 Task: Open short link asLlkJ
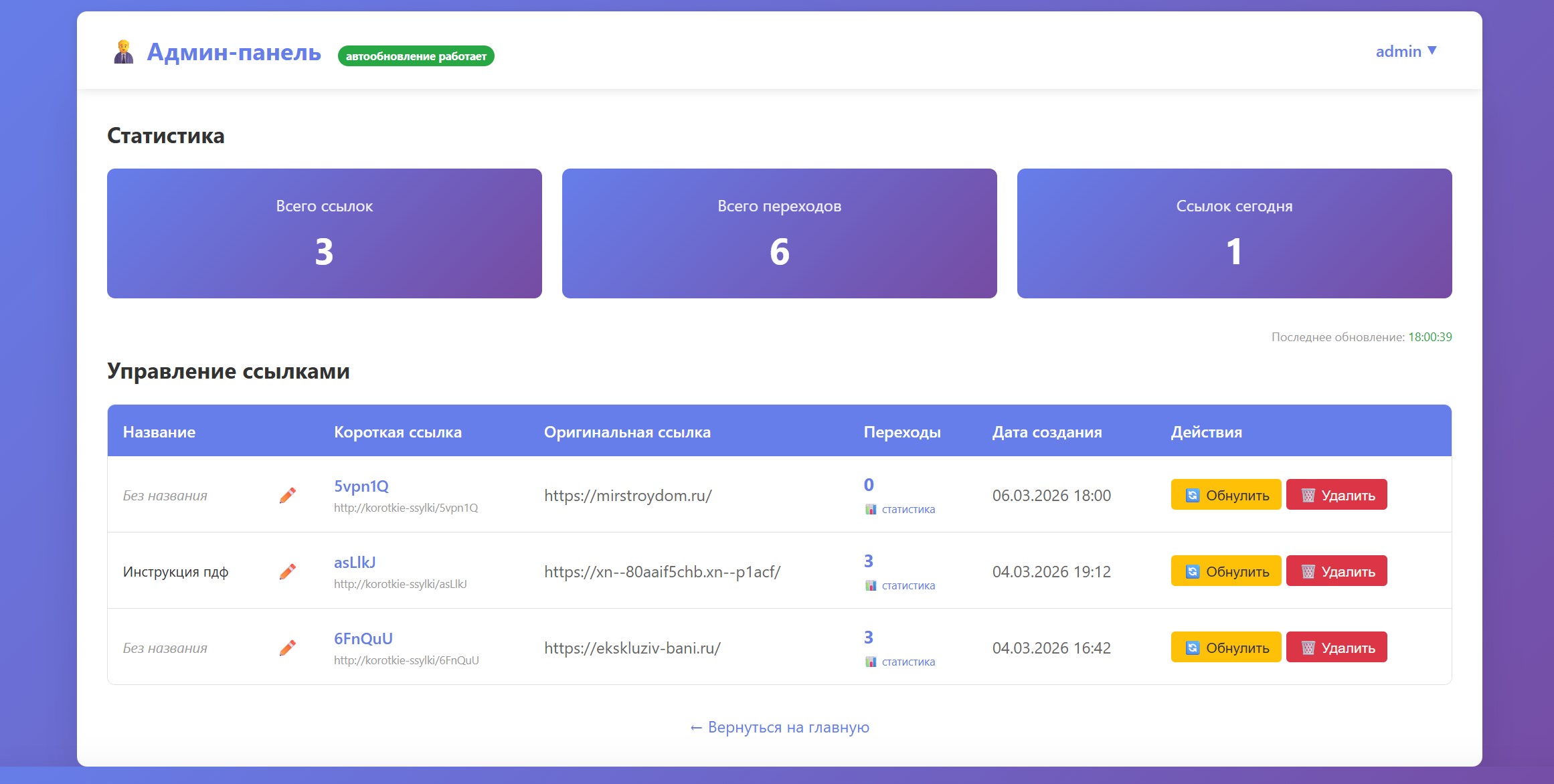coord(354,563)
